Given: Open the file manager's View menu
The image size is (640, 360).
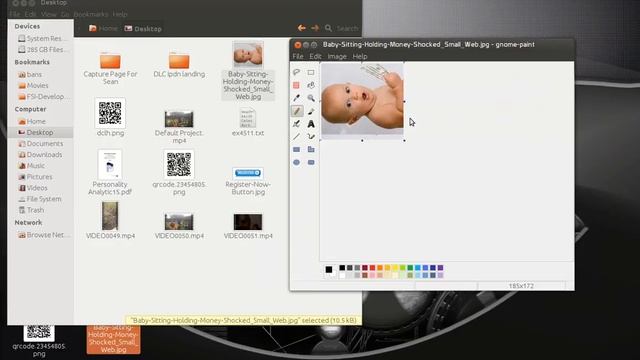Looking at the screenshot, I should (x=49, y=14).
